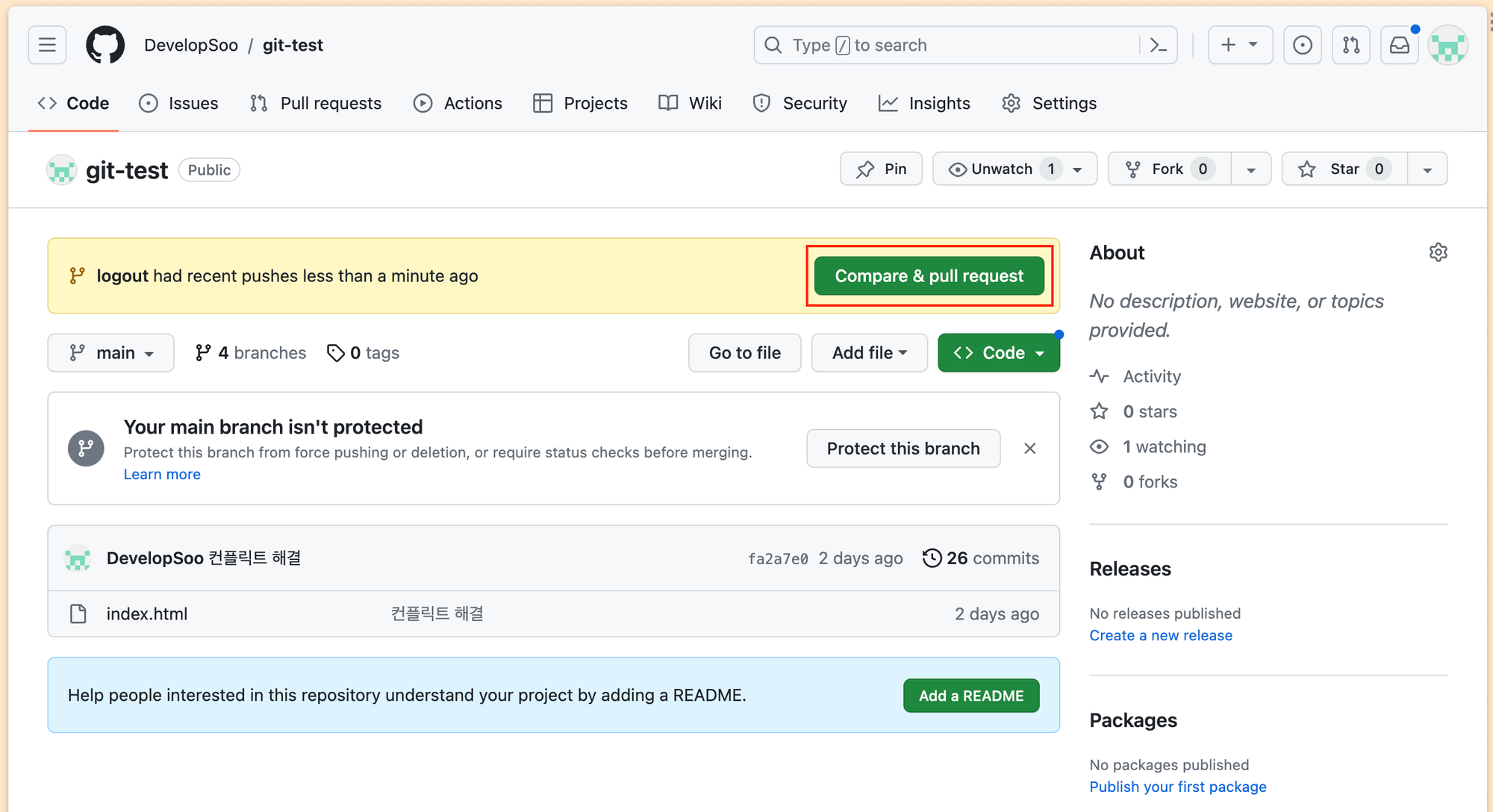Open the green Code dropdown
Image resolution: width=1493 pixels, height=812 pixels.
point(998,353)
